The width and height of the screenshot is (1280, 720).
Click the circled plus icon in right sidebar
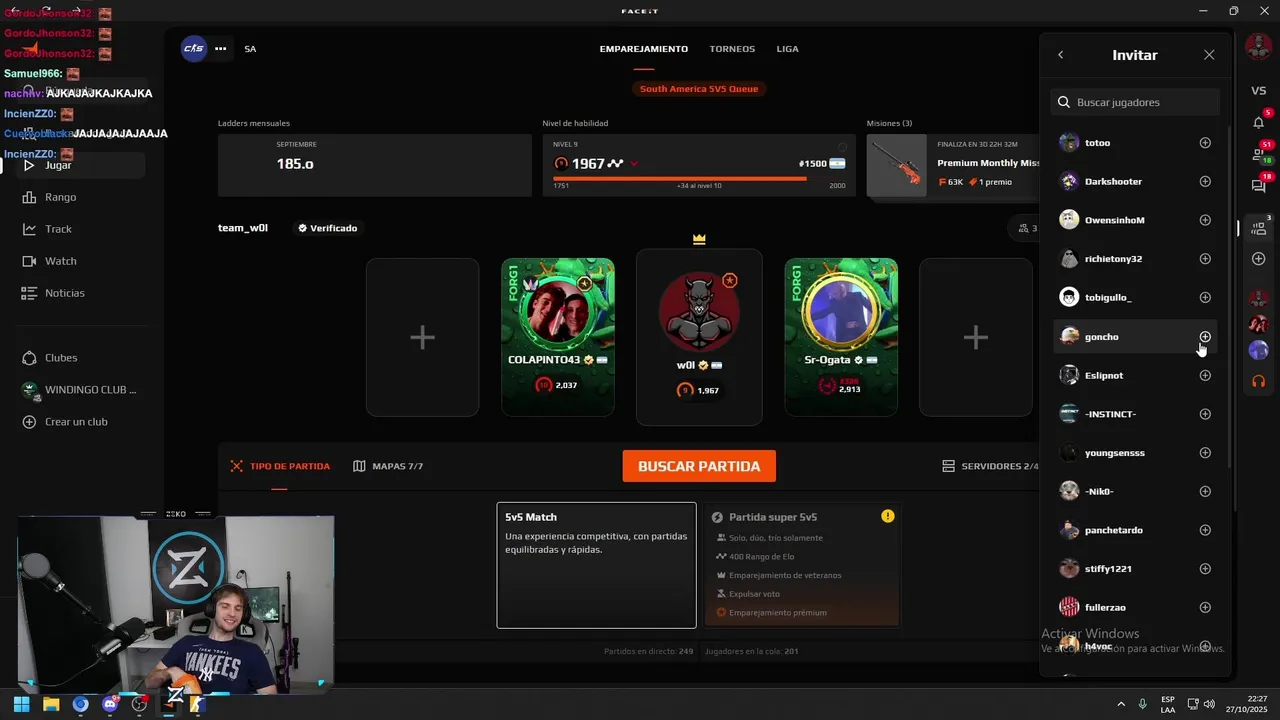click(x=1259, y=259)
